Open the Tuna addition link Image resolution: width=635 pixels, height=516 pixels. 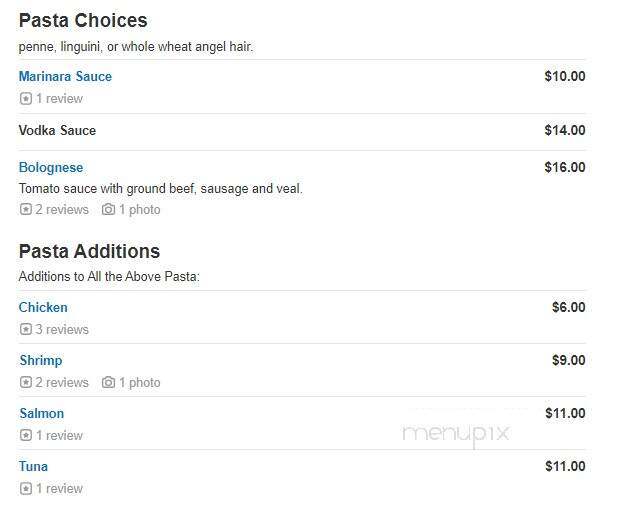coord(33,466)
